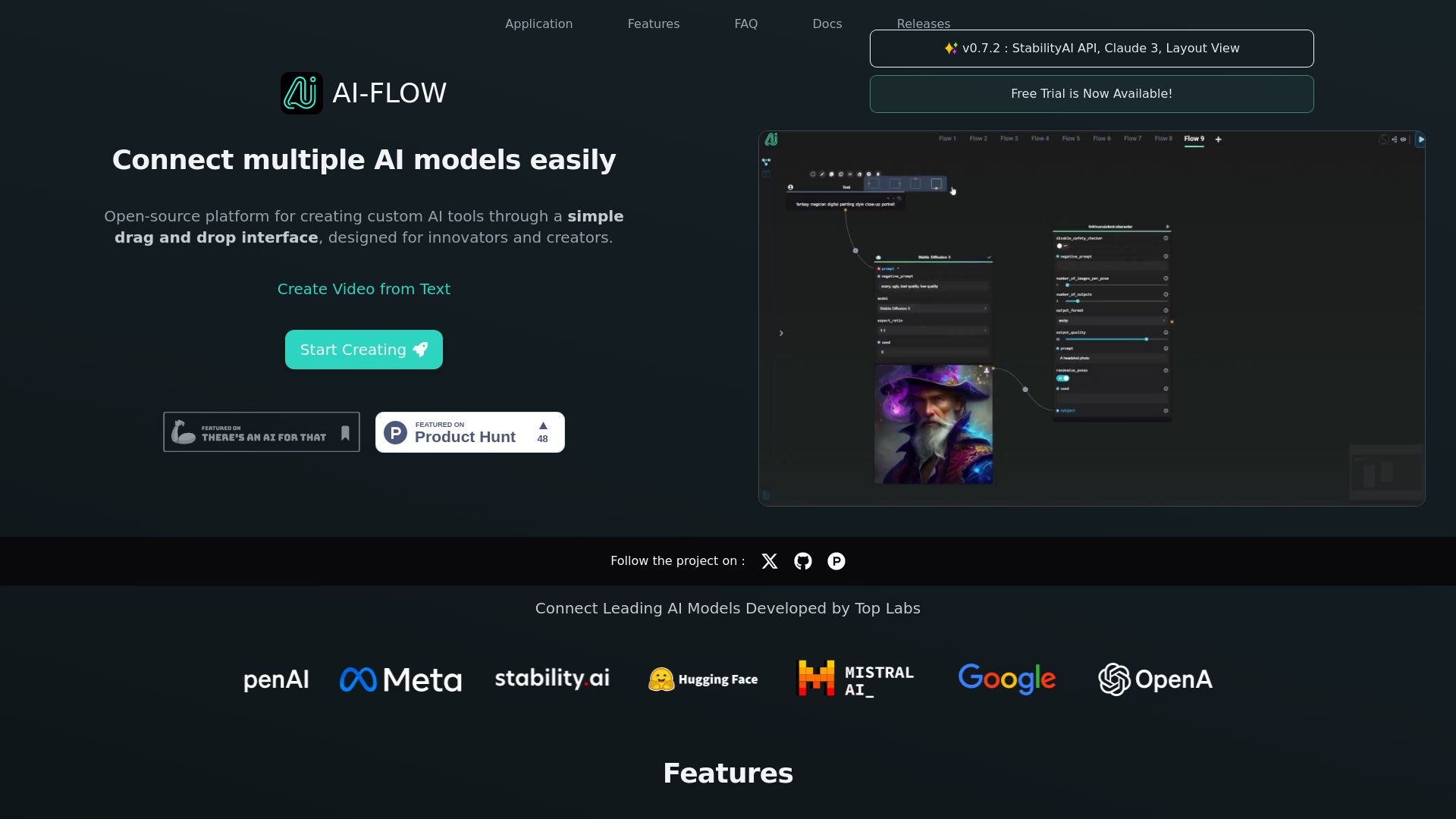
Task: Click the Free Trial is Now Available button
Action: pos(1091,93)
